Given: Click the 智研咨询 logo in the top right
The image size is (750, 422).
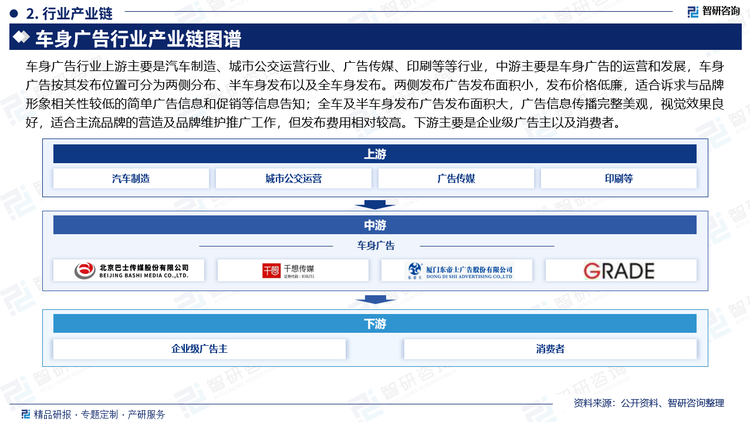Looking at the screenshot, I should click(713, 11).
